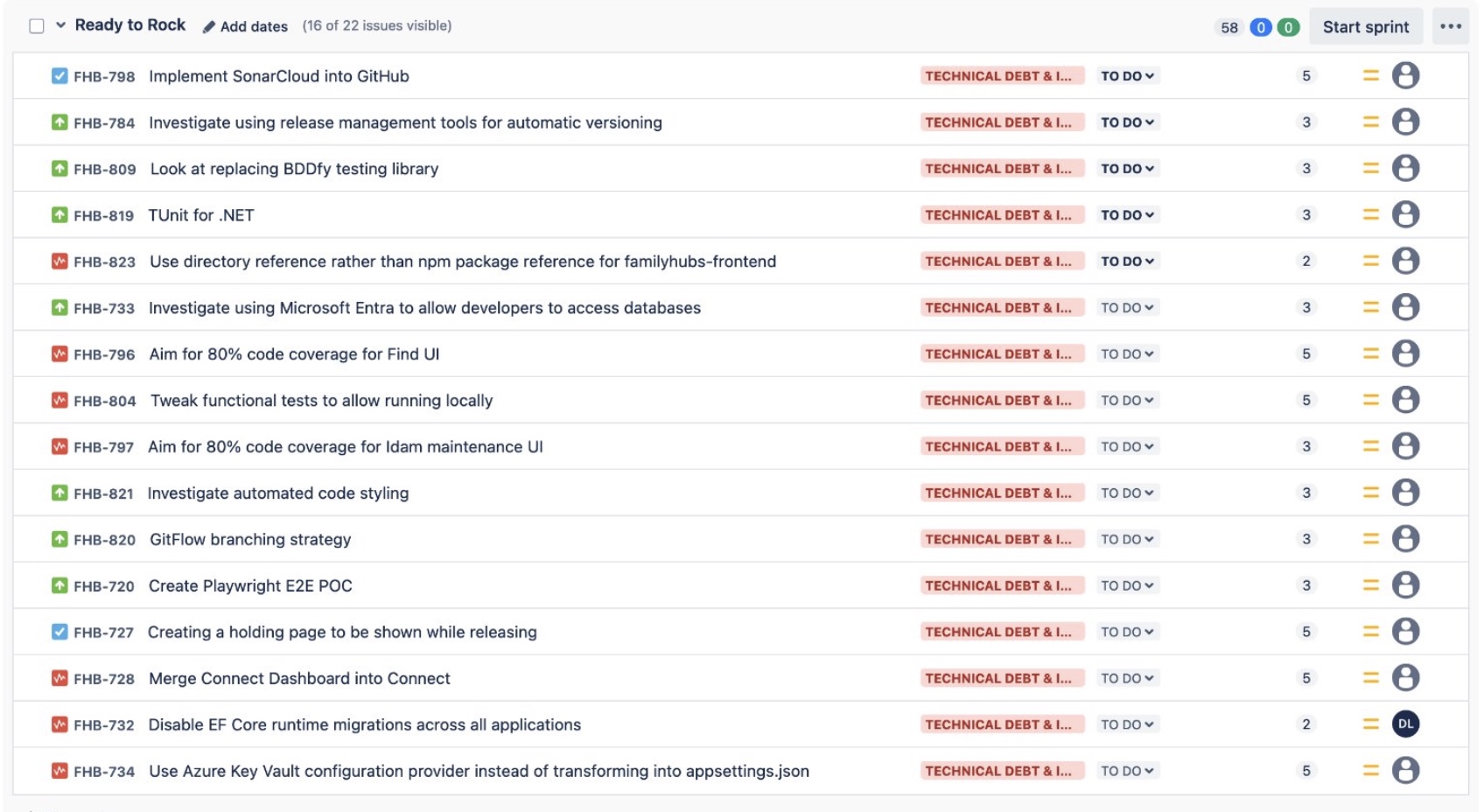Open the sprint more actions ellipsis menu
The height and width of the screenshot is (812, 1484).
pyautogui.click(x=1451, y=26)
